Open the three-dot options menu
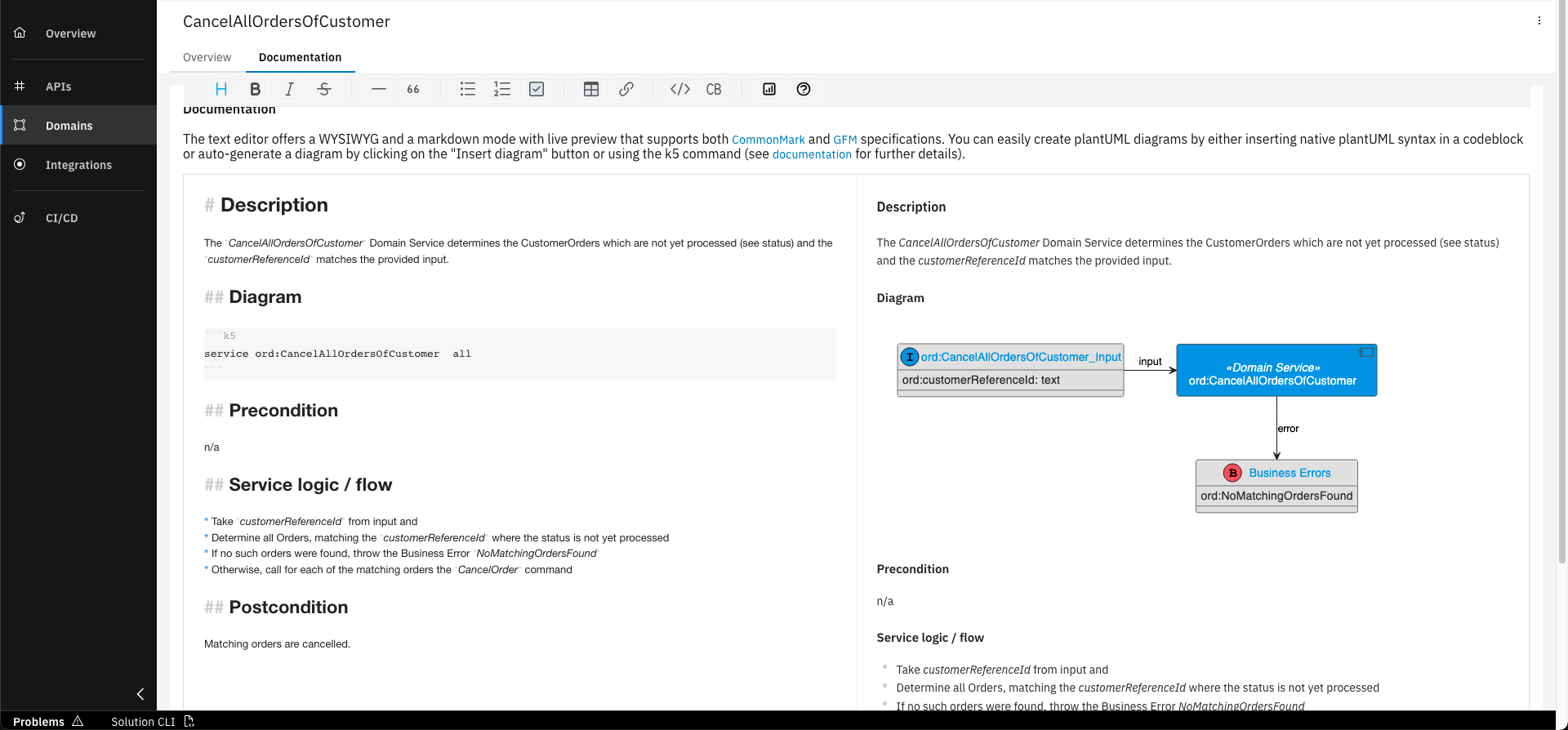 (x=1539, y=21)
